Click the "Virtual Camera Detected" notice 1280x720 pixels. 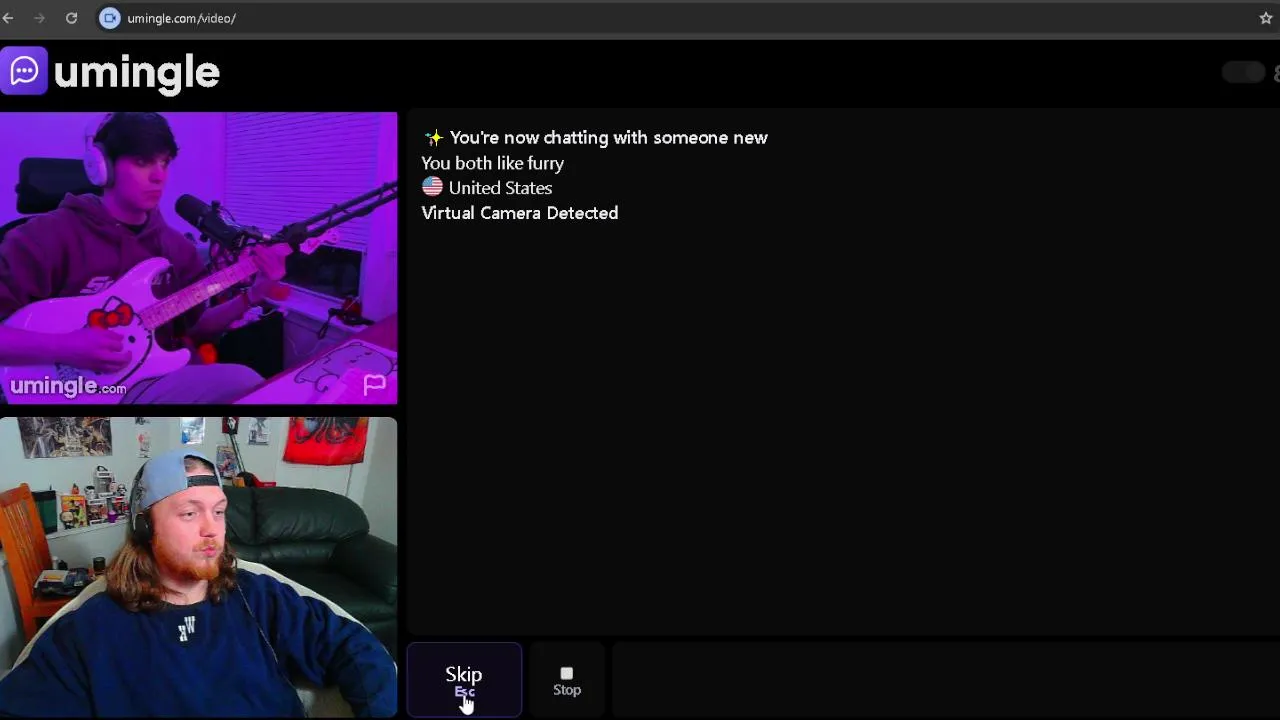click(520, 213)
